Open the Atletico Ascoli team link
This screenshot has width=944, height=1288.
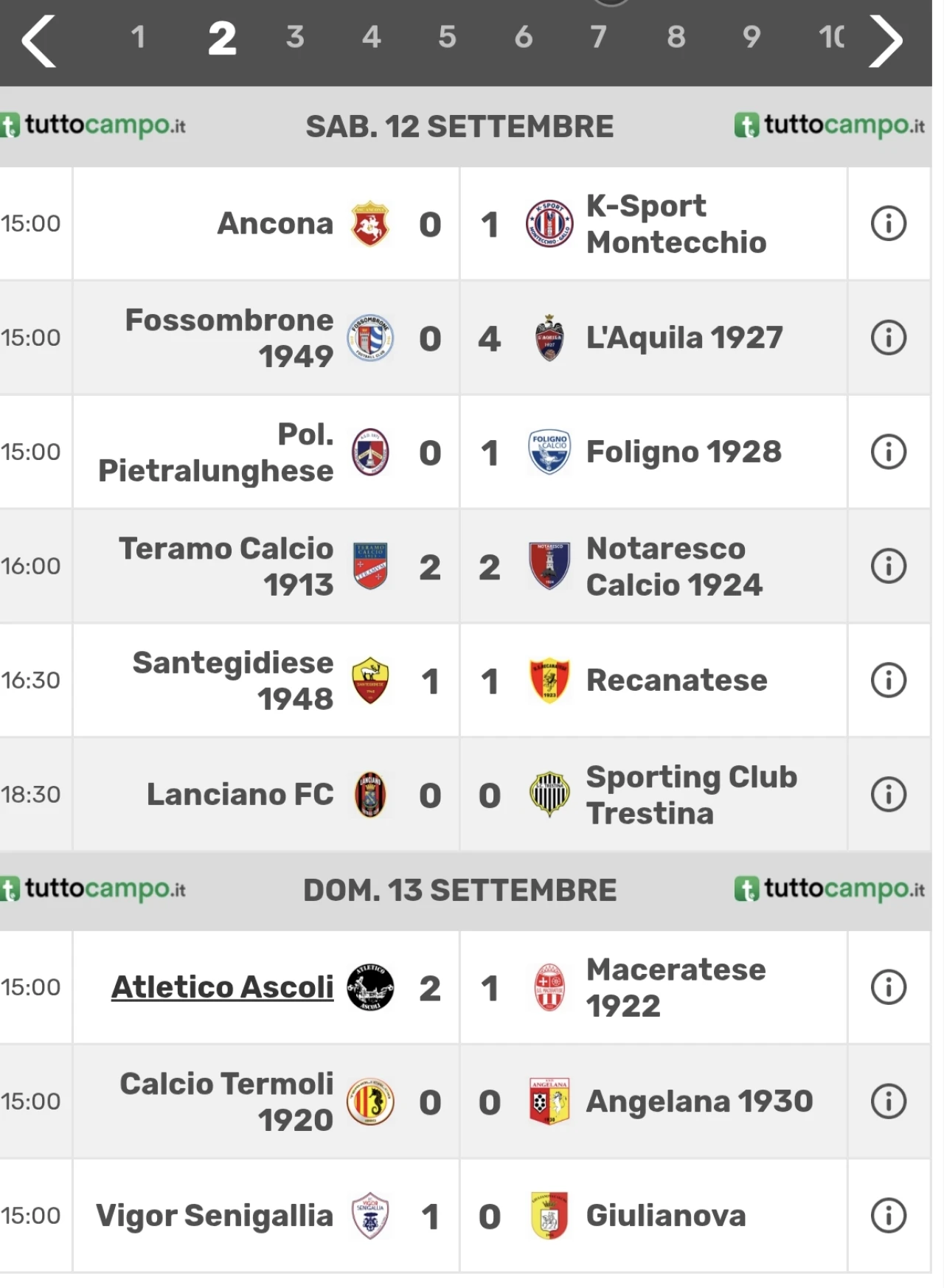pos(222,987)
